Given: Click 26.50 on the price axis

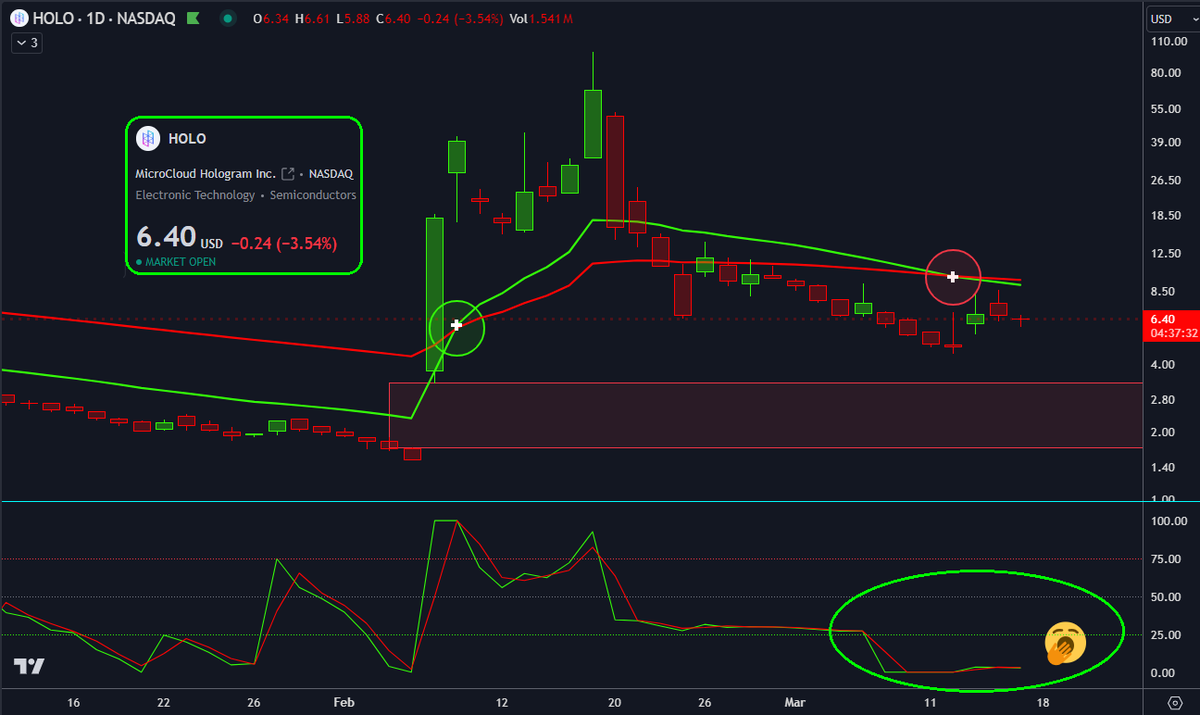Looking at the screenshot, I should pyautogui.click(x=1168, y=180).
